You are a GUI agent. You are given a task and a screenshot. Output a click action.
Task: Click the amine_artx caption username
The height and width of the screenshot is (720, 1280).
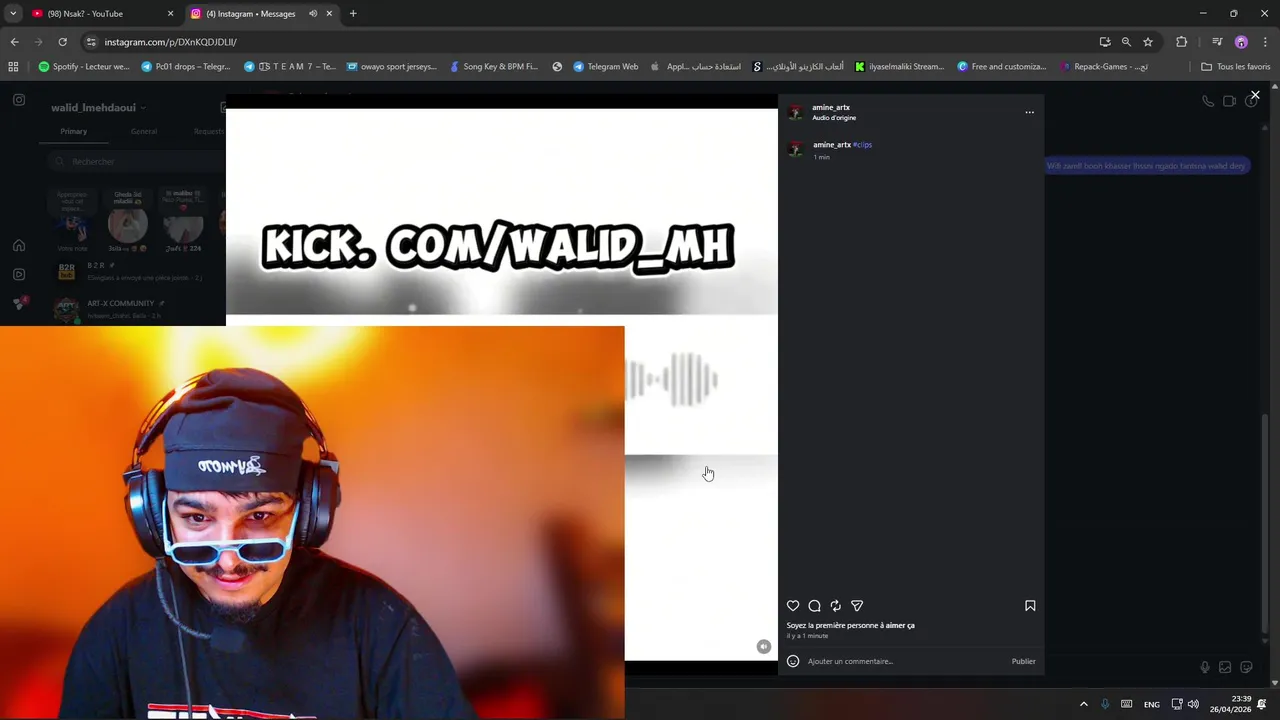tap(832, 145)
